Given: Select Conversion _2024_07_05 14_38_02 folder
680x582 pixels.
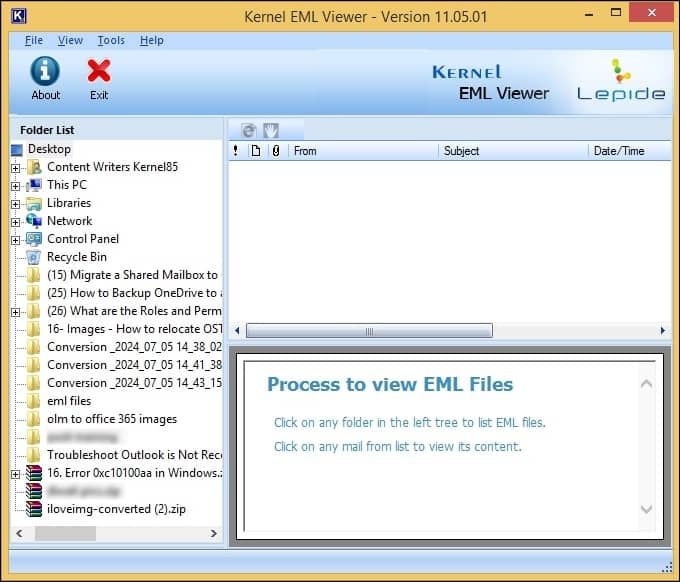Looking at the screenshot, I should coord(134,347).
